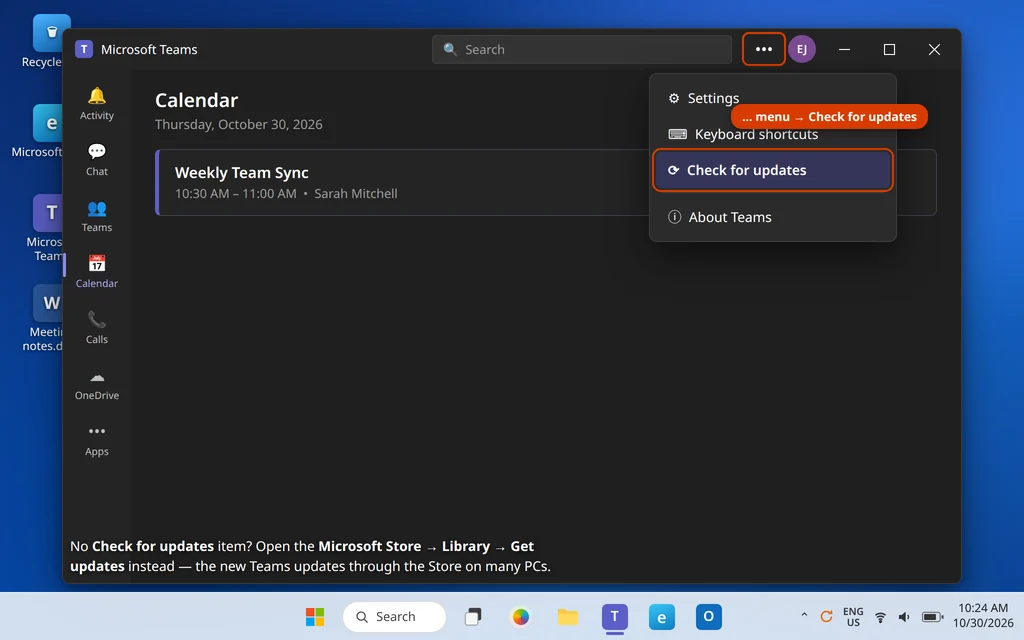Select the Meeting notes Word document icon

(x=43, y=318)
